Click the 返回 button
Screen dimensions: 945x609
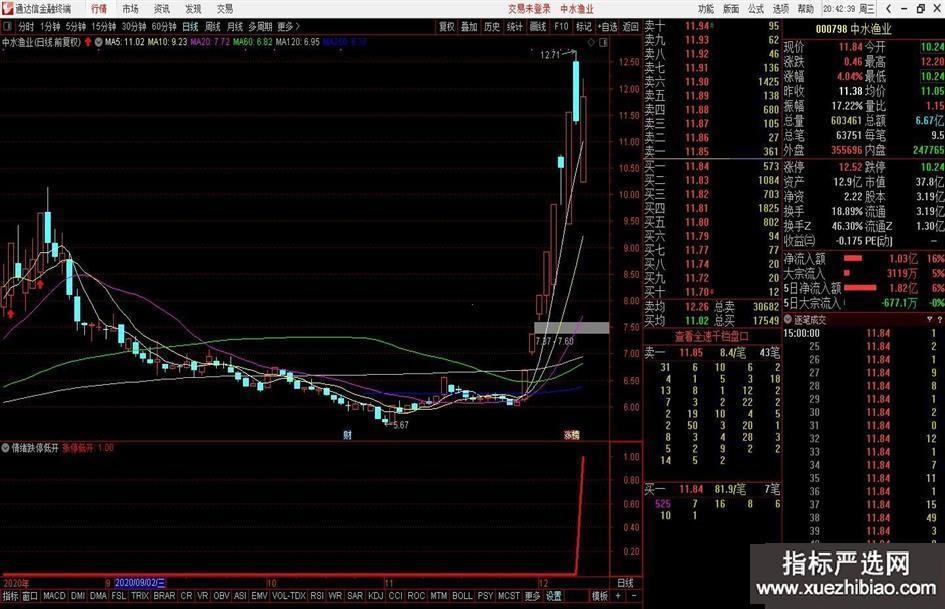click(x=630, y=27)
